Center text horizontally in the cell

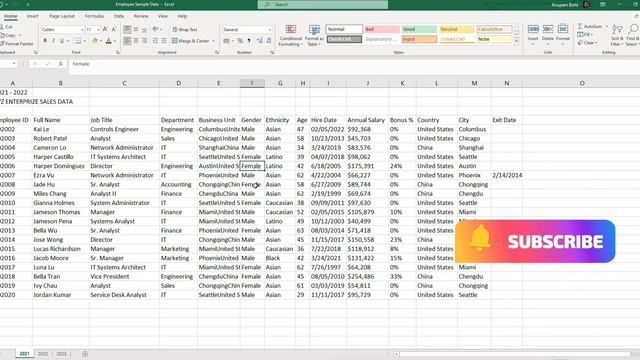pyautogui.click(x=136, y=41)
